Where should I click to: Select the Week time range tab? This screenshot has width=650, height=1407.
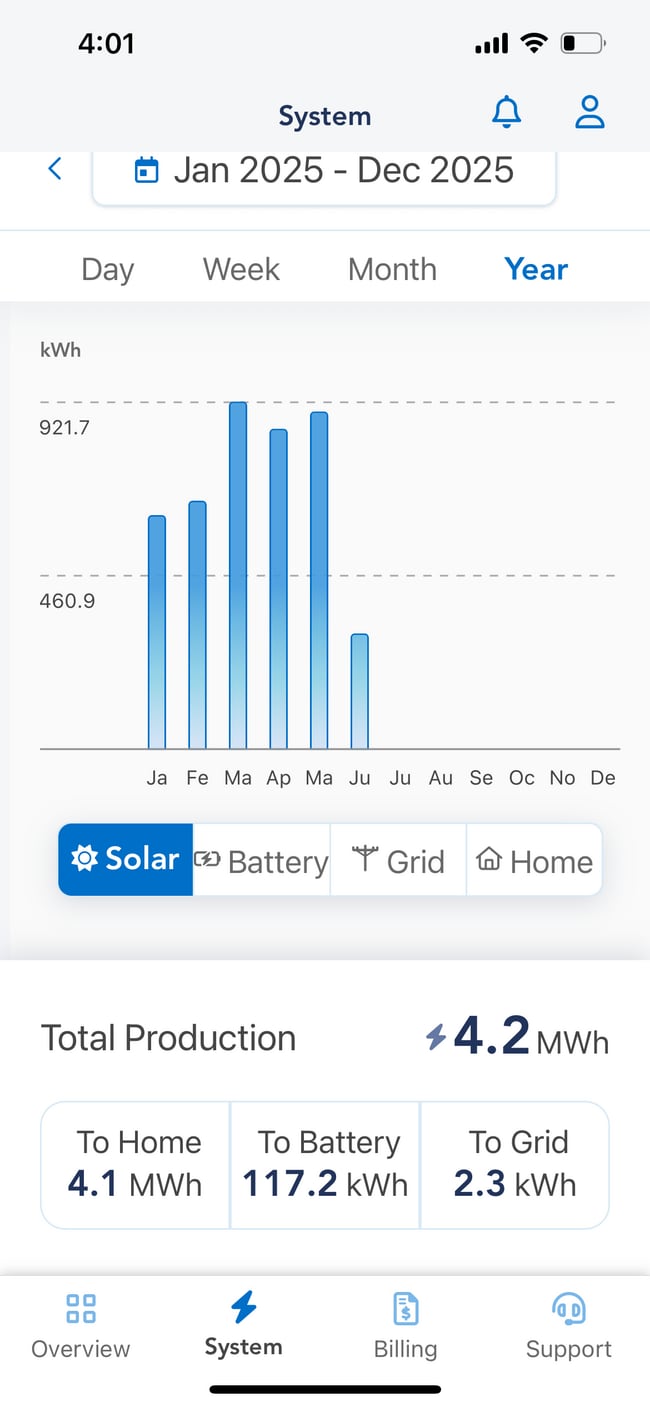(241, 269)
